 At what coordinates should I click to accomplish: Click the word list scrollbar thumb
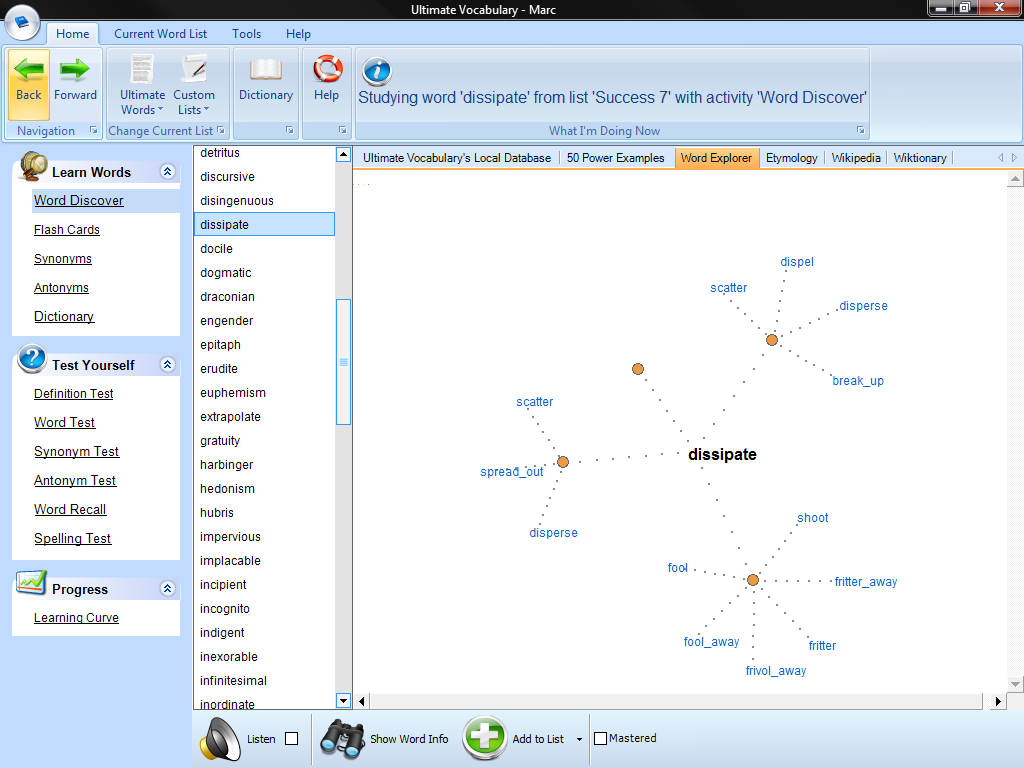coord(344,362)
